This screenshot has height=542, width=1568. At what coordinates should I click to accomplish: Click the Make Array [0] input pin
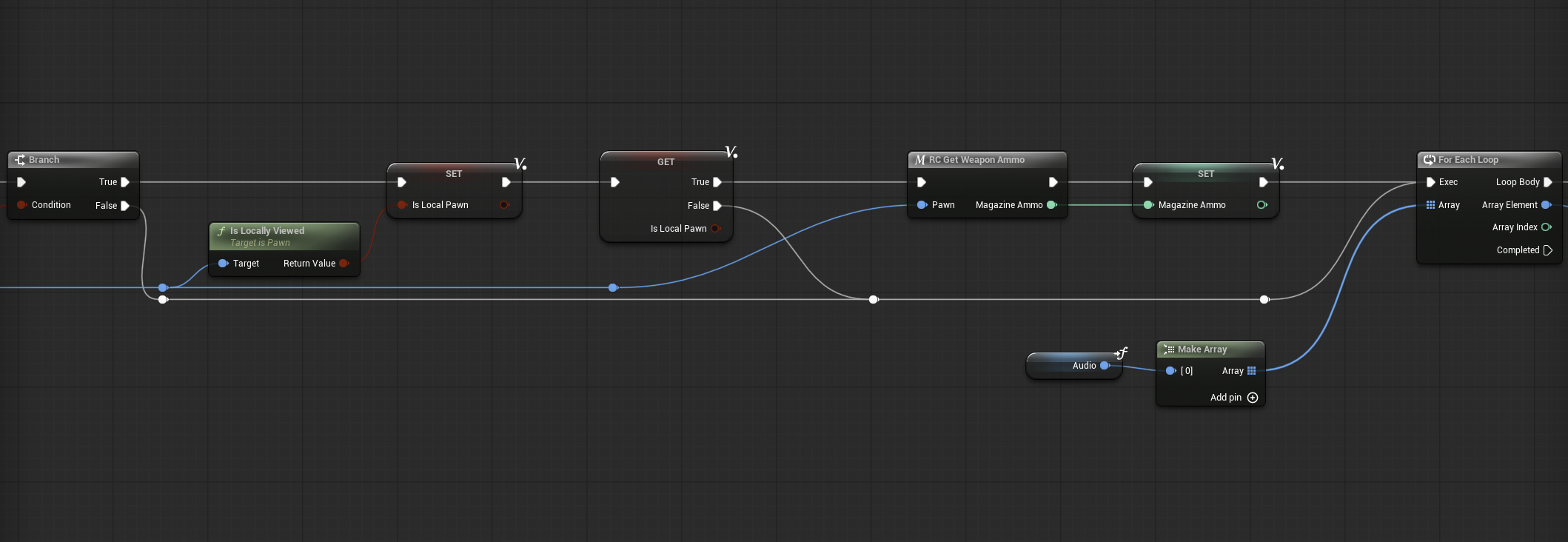point(1170,371)
